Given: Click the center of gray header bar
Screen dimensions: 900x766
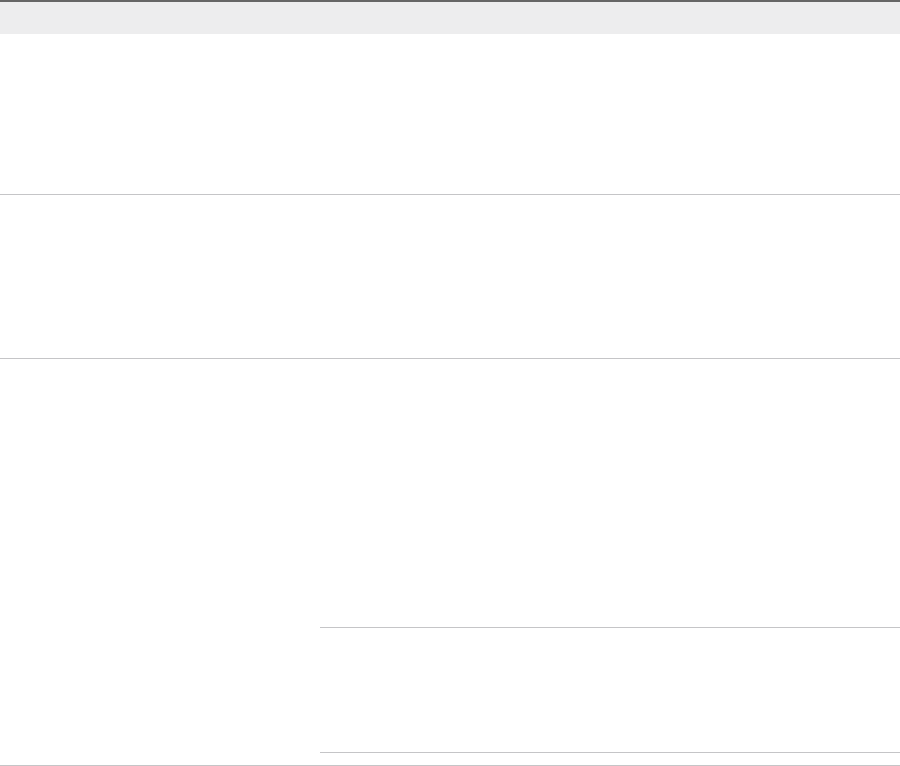Looking at the screenshot, I should pyautogui.click(x=450, y=18).
